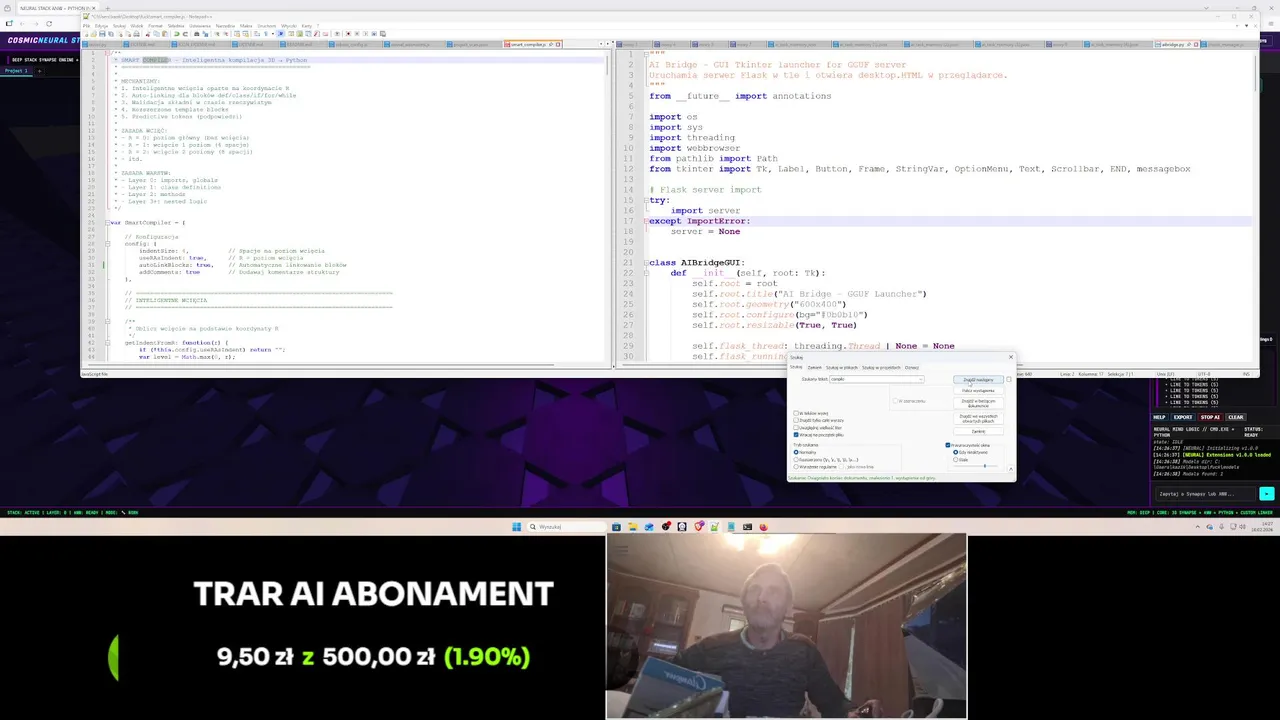
Task: Collapse the find dialog with the up-chevron button
Action: click(1011, 469)
